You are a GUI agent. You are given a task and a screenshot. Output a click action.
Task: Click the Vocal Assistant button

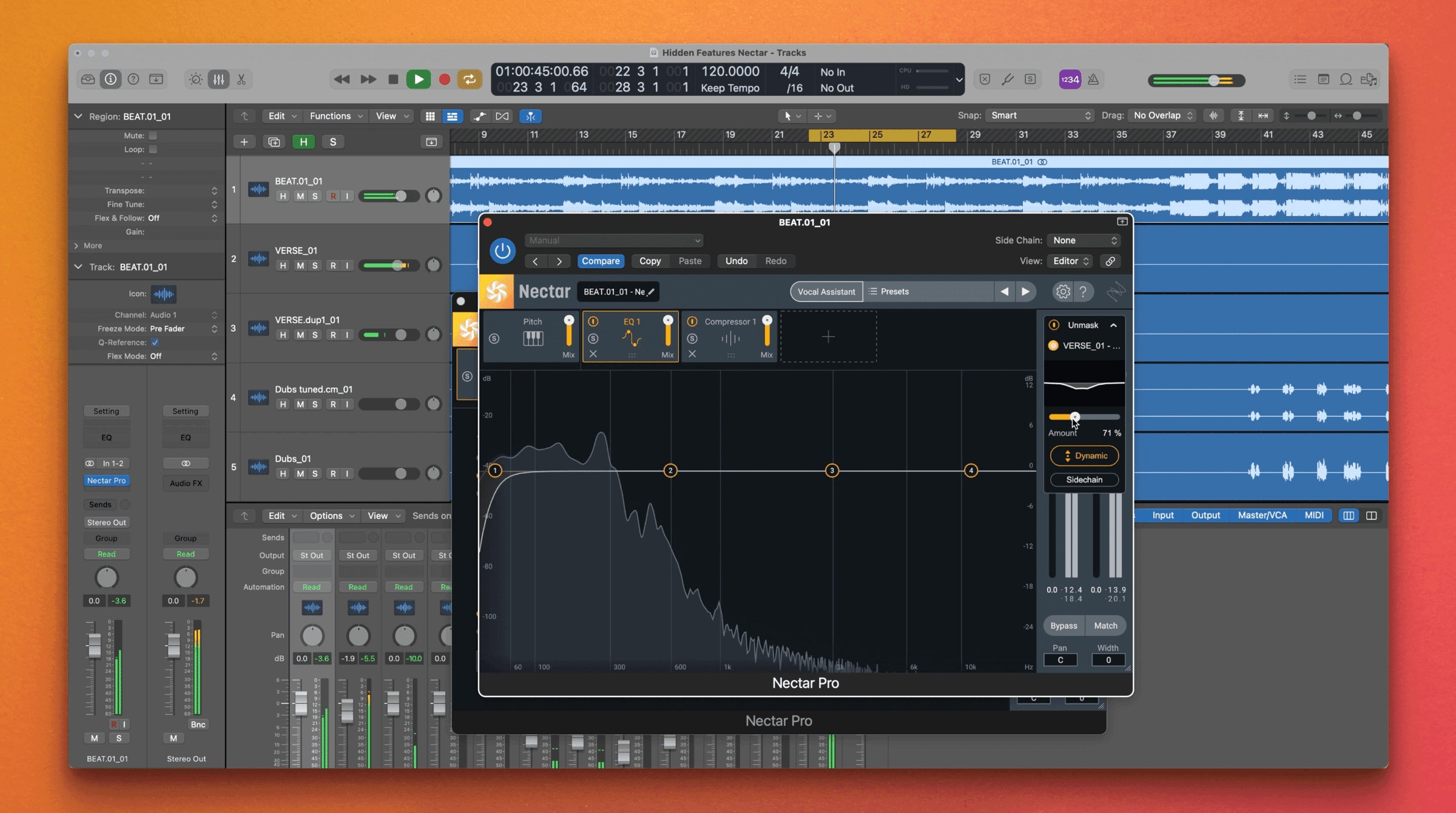click(826, 292)
